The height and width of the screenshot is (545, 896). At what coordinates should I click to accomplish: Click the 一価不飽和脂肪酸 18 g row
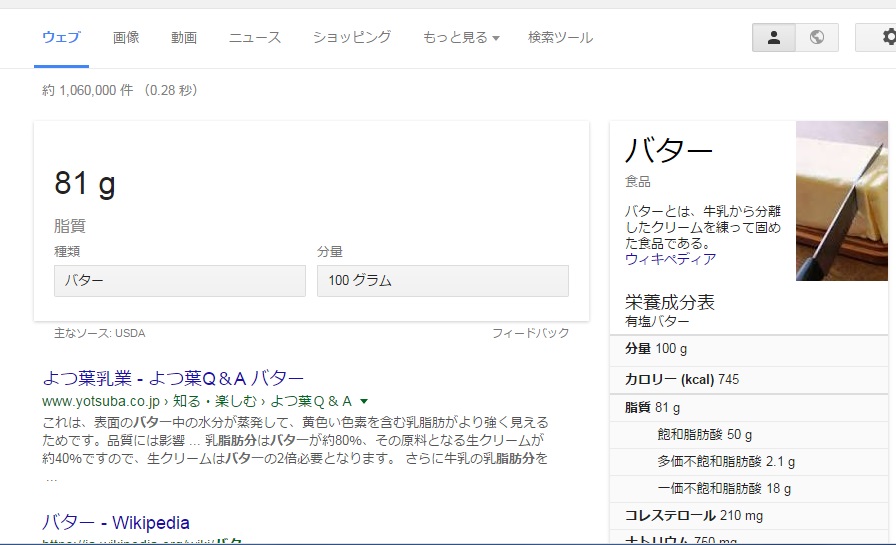pyautogui.click(x=749, y=488)
